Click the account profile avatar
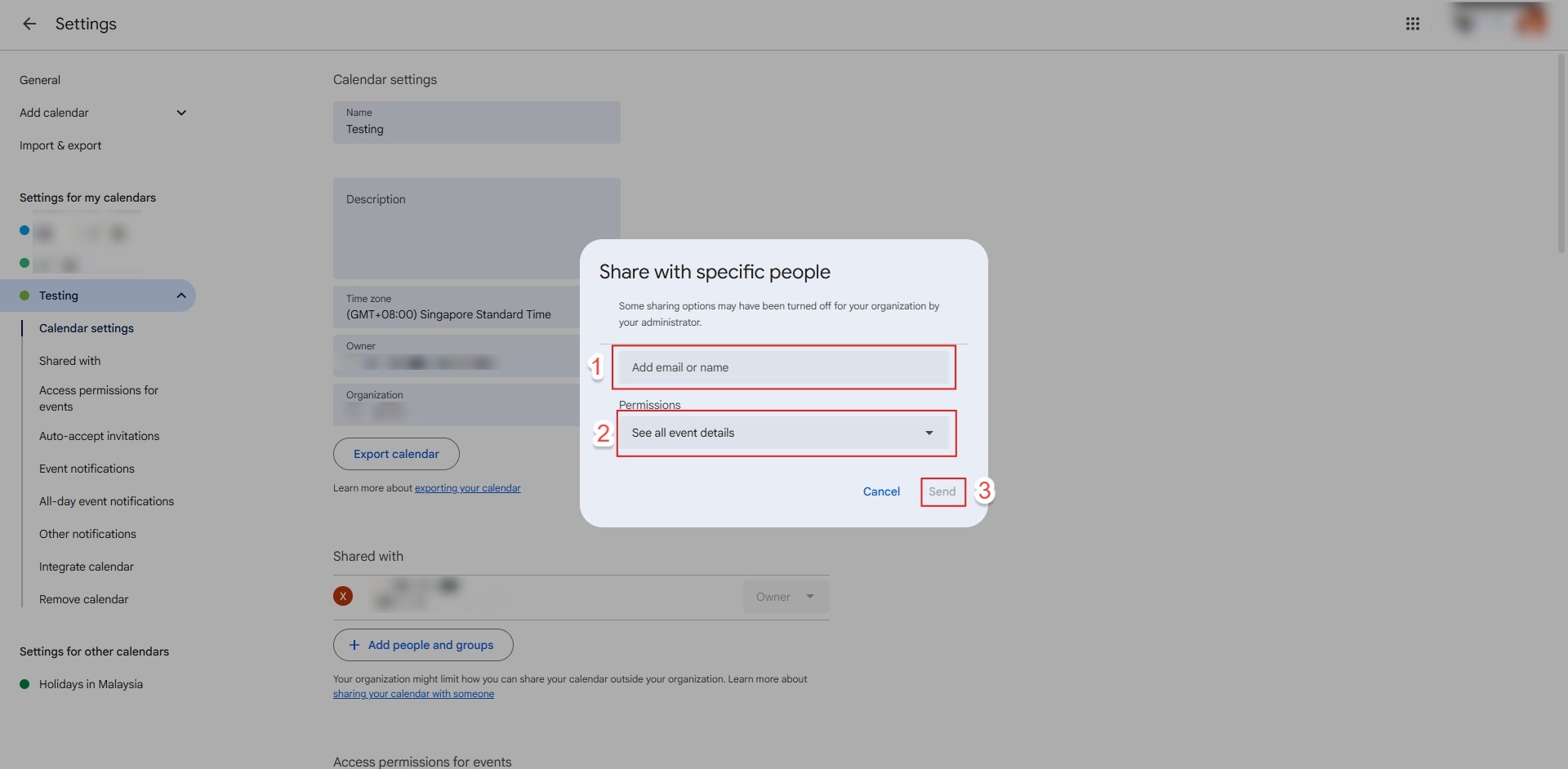1568x769 pixels. [1530, 21]
